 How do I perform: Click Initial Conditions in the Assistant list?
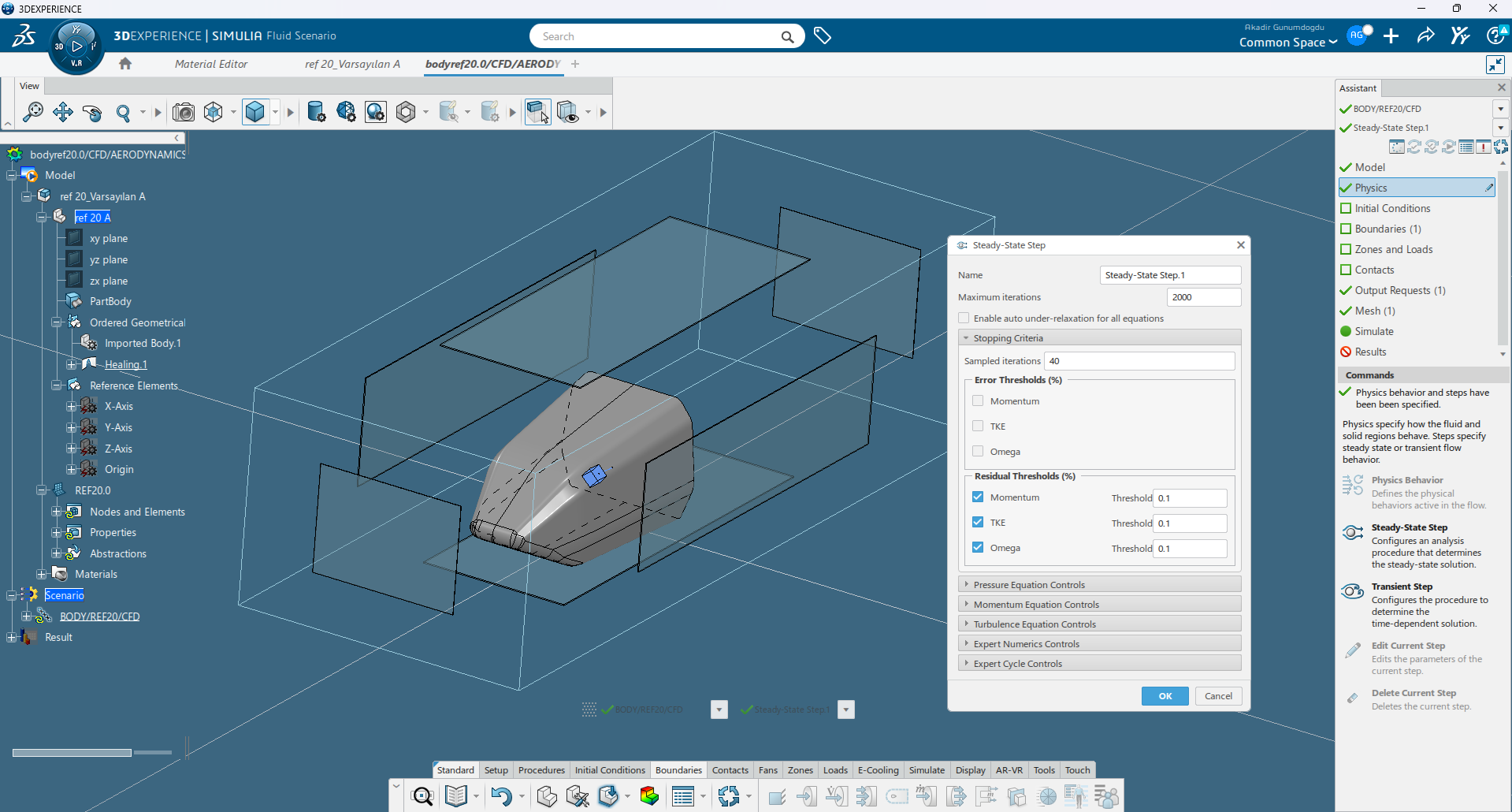[x=1392, y=208]
